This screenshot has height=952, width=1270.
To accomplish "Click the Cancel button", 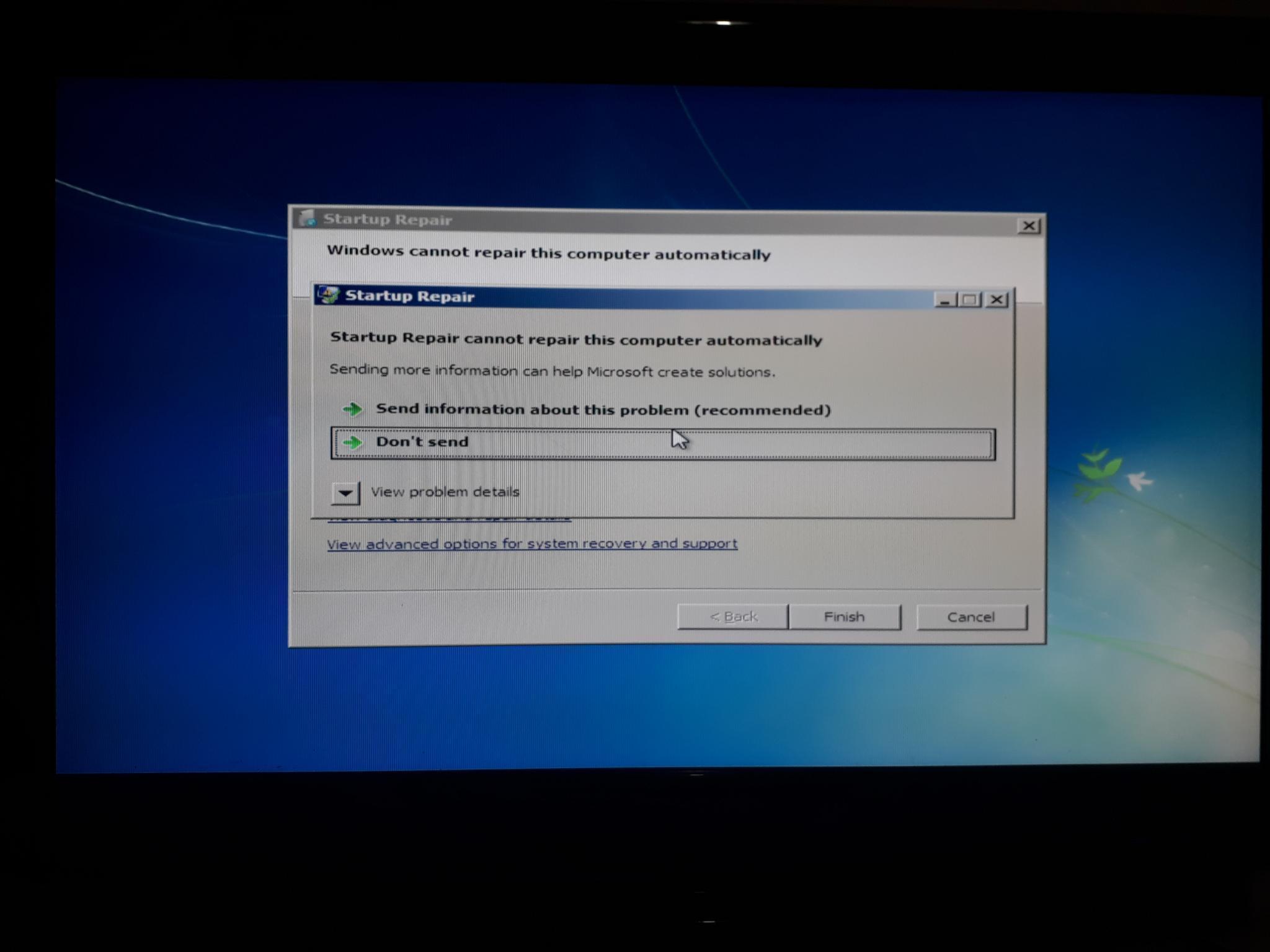I will pos(971,617).
